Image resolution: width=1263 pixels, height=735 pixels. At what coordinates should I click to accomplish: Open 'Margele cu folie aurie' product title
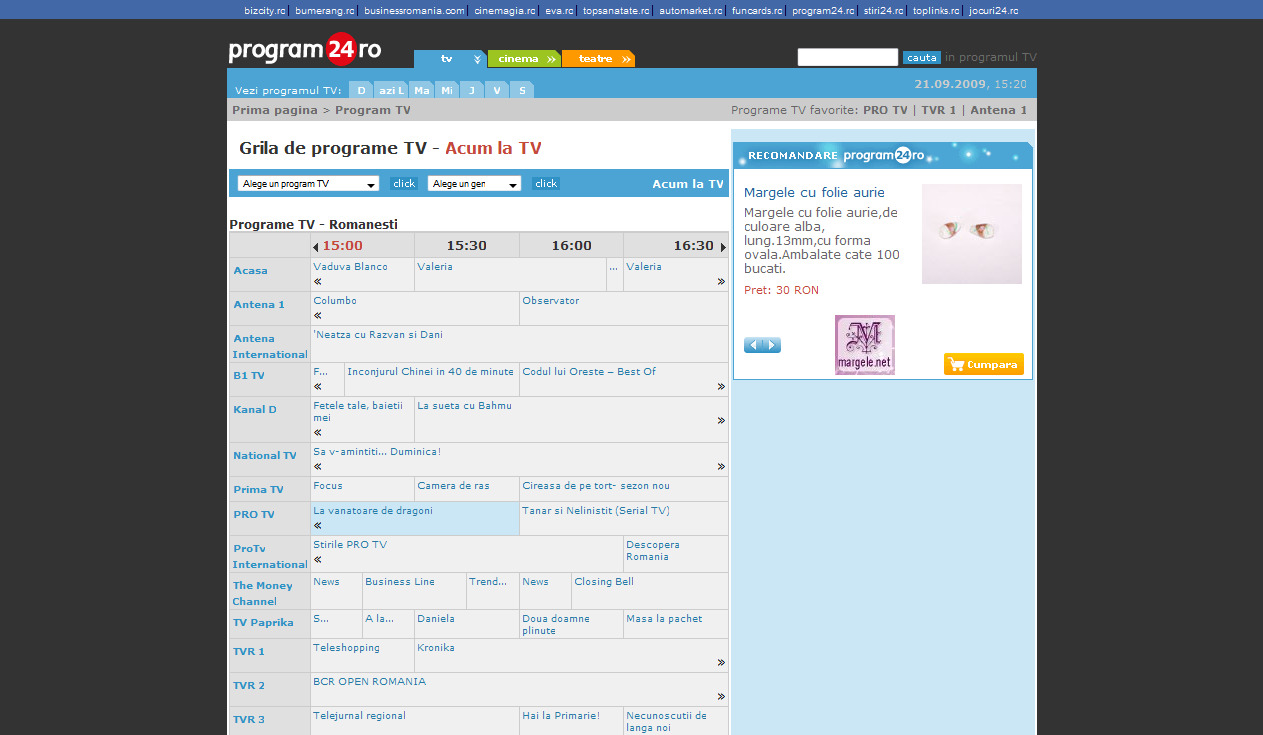[x=814, y=193]
